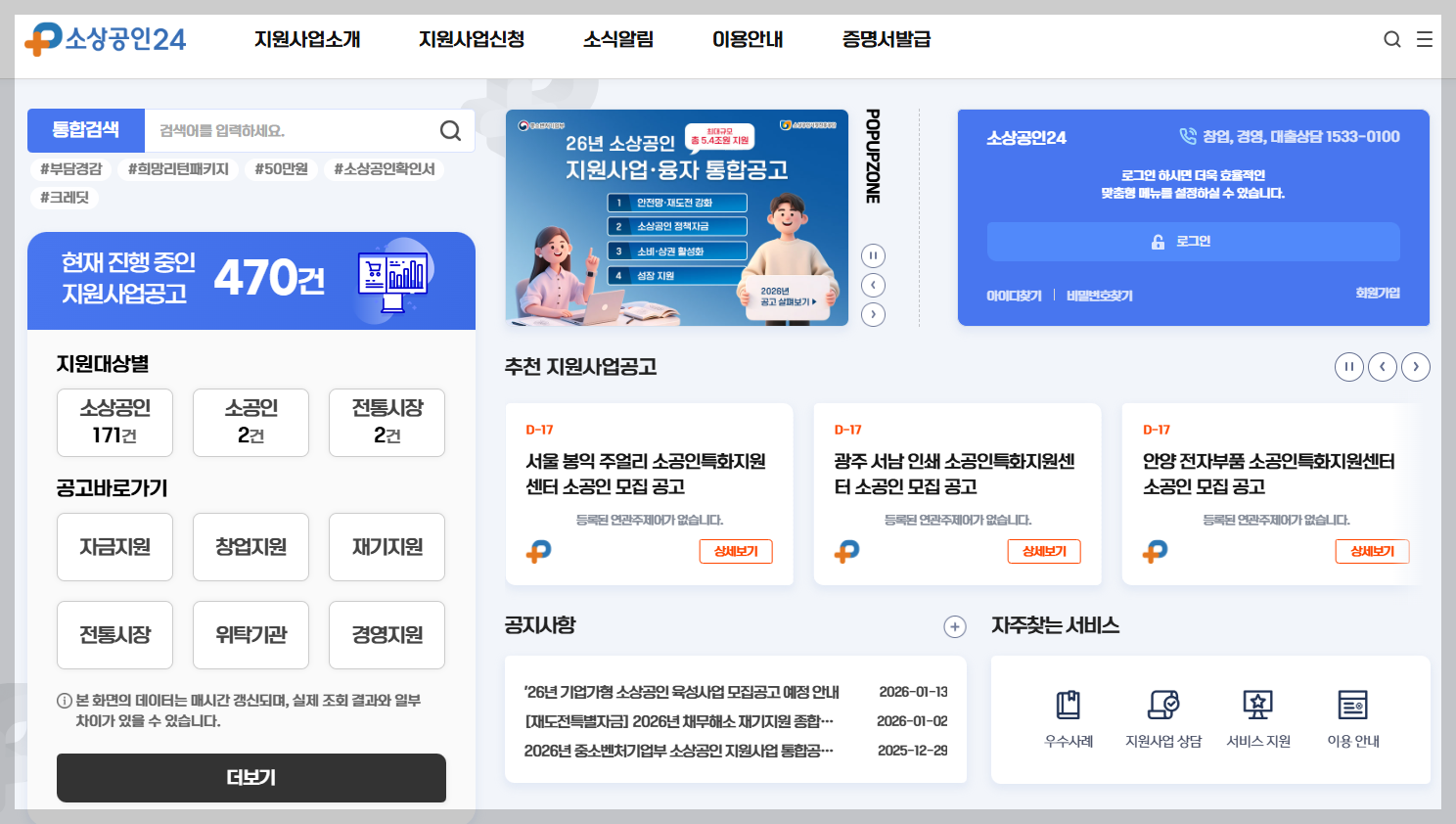Click inside the 통합검색 search input field

[294, 130]
